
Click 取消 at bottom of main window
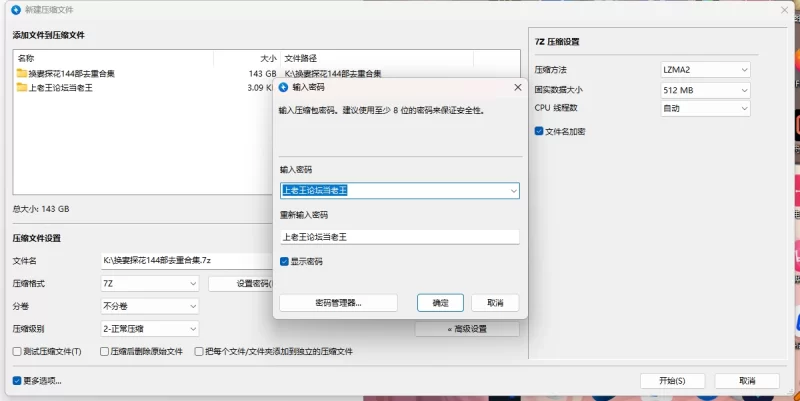747,381
